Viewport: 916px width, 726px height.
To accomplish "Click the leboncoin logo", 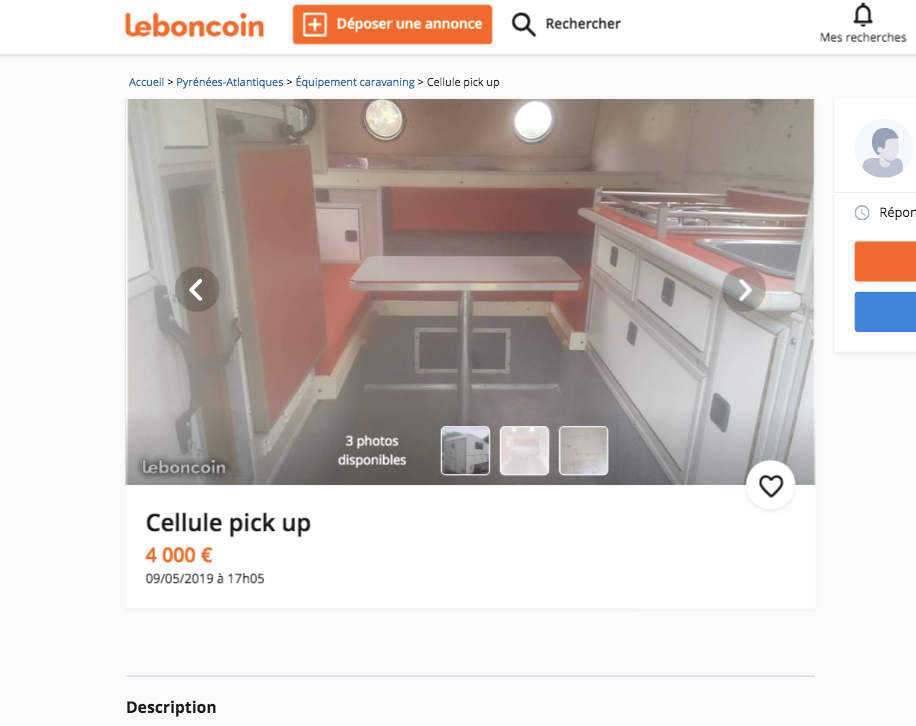I will click(x=195, y=25).
